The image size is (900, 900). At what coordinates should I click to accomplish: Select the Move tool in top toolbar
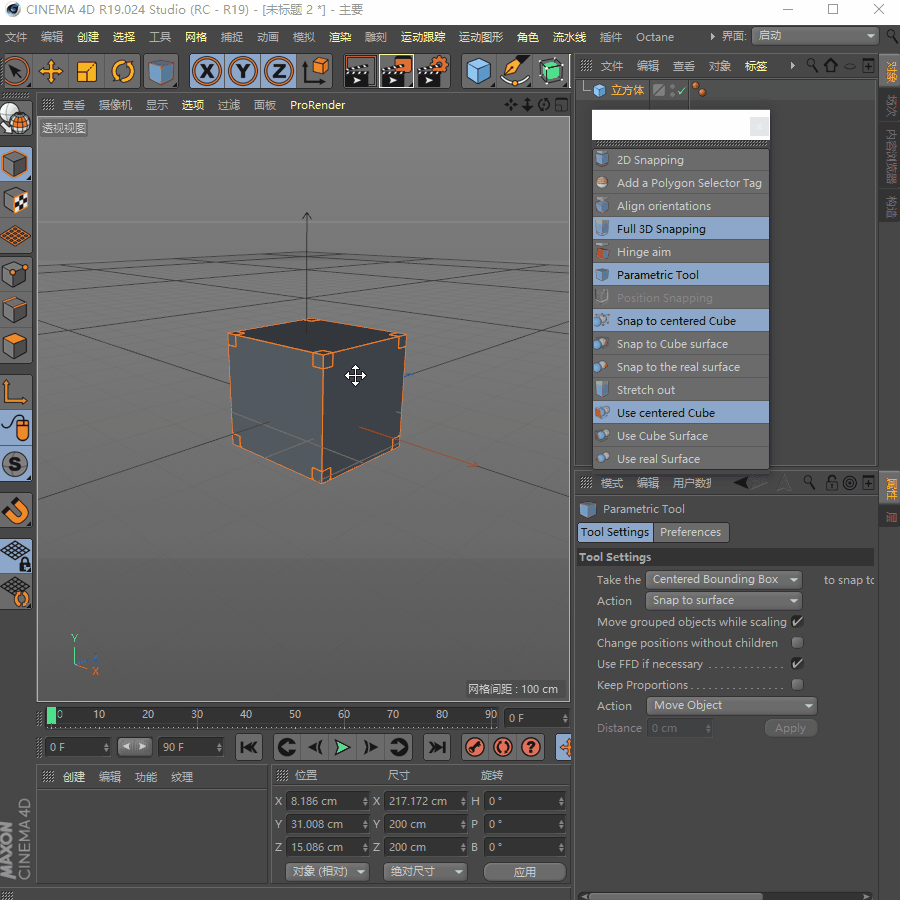tap(51, 71)
